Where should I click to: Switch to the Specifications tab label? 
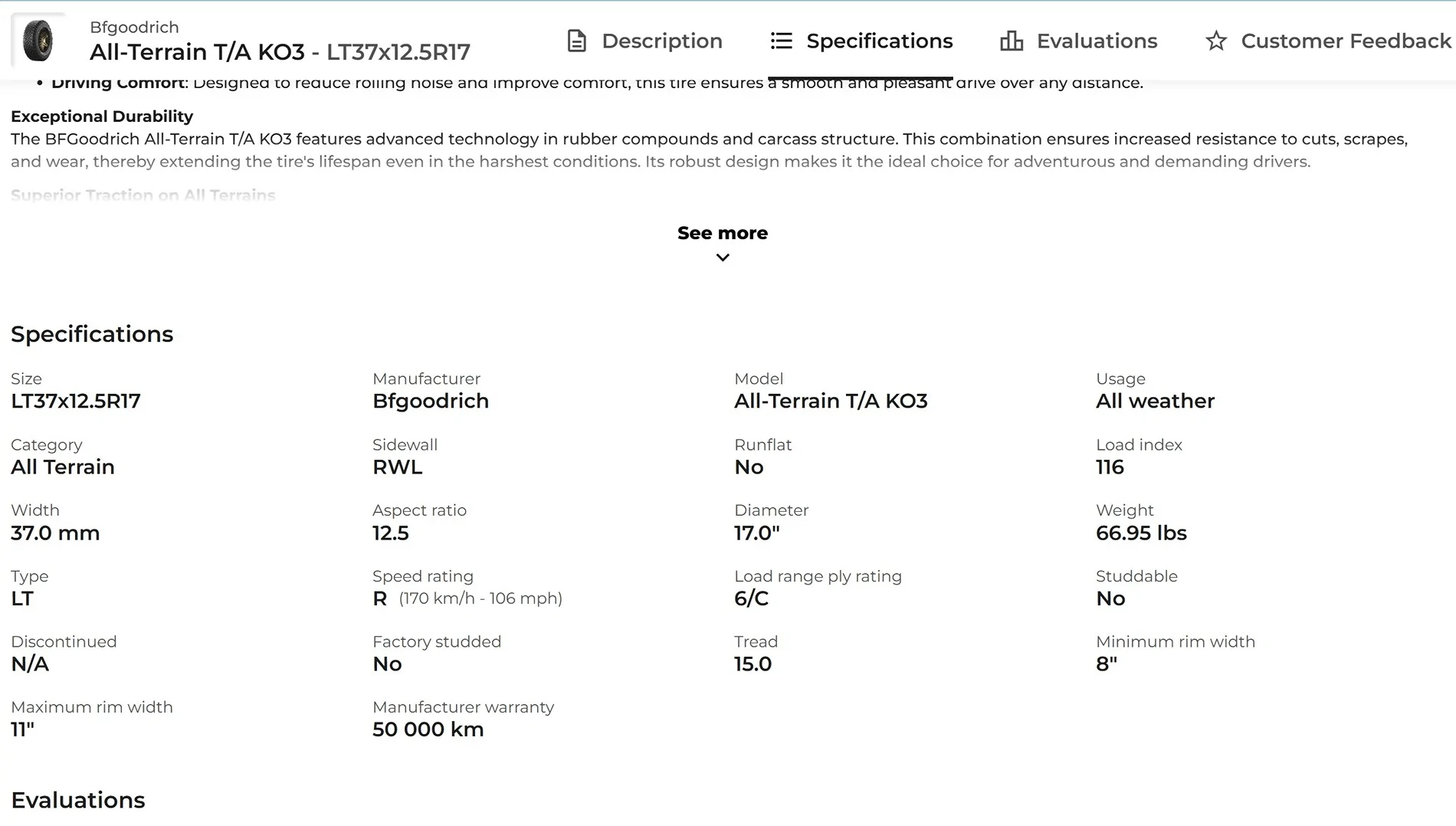click(x=879, y=41)
